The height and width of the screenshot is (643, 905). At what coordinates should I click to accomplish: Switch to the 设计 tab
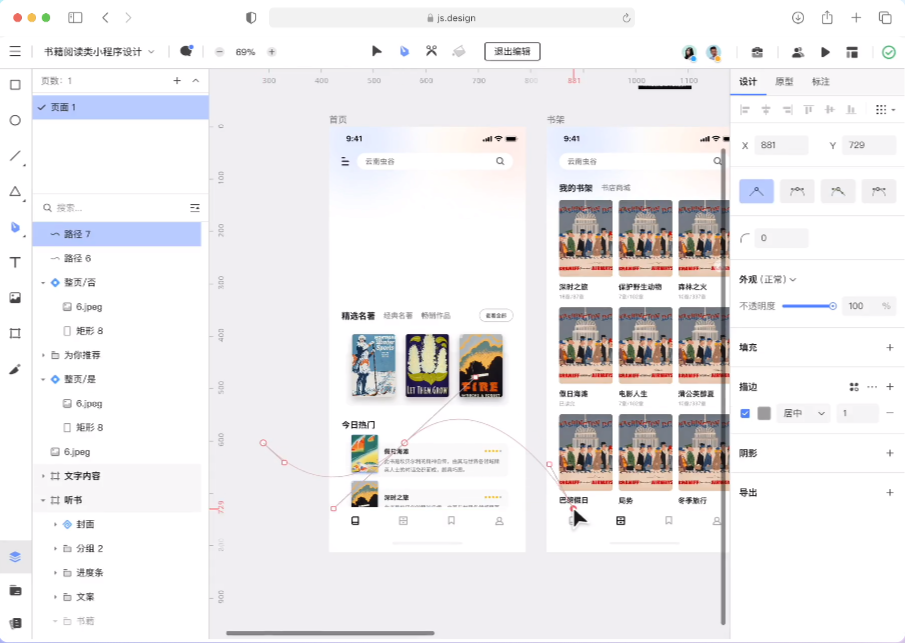pyautogui.click(x=748, y=81)
